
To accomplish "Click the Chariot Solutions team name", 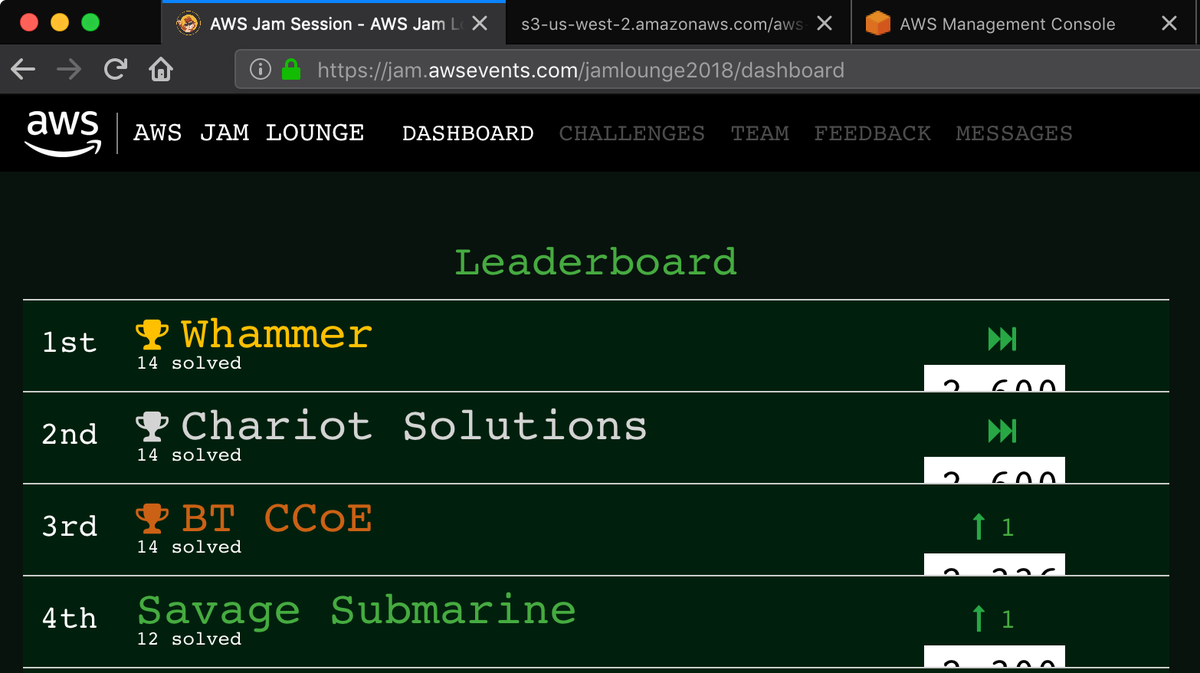I will click(x=414, y=426).
